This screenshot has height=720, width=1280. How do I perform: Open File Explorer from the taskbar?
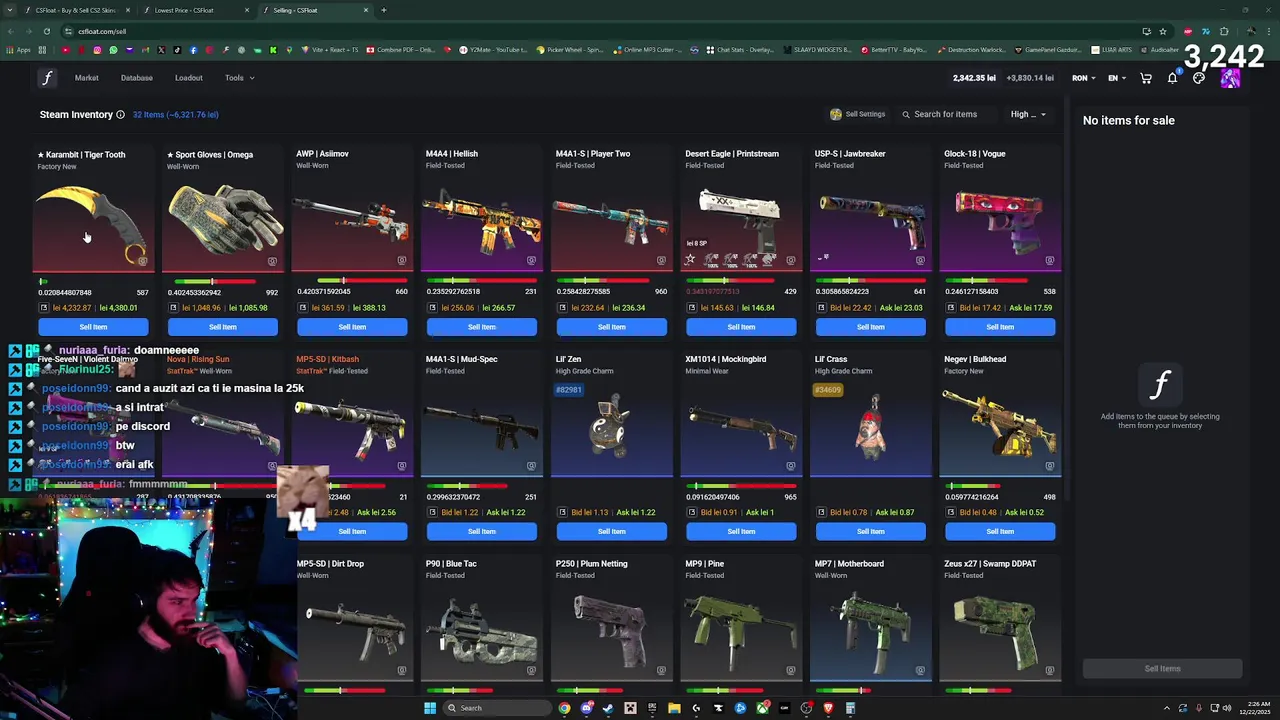click(x=674, y=708)
